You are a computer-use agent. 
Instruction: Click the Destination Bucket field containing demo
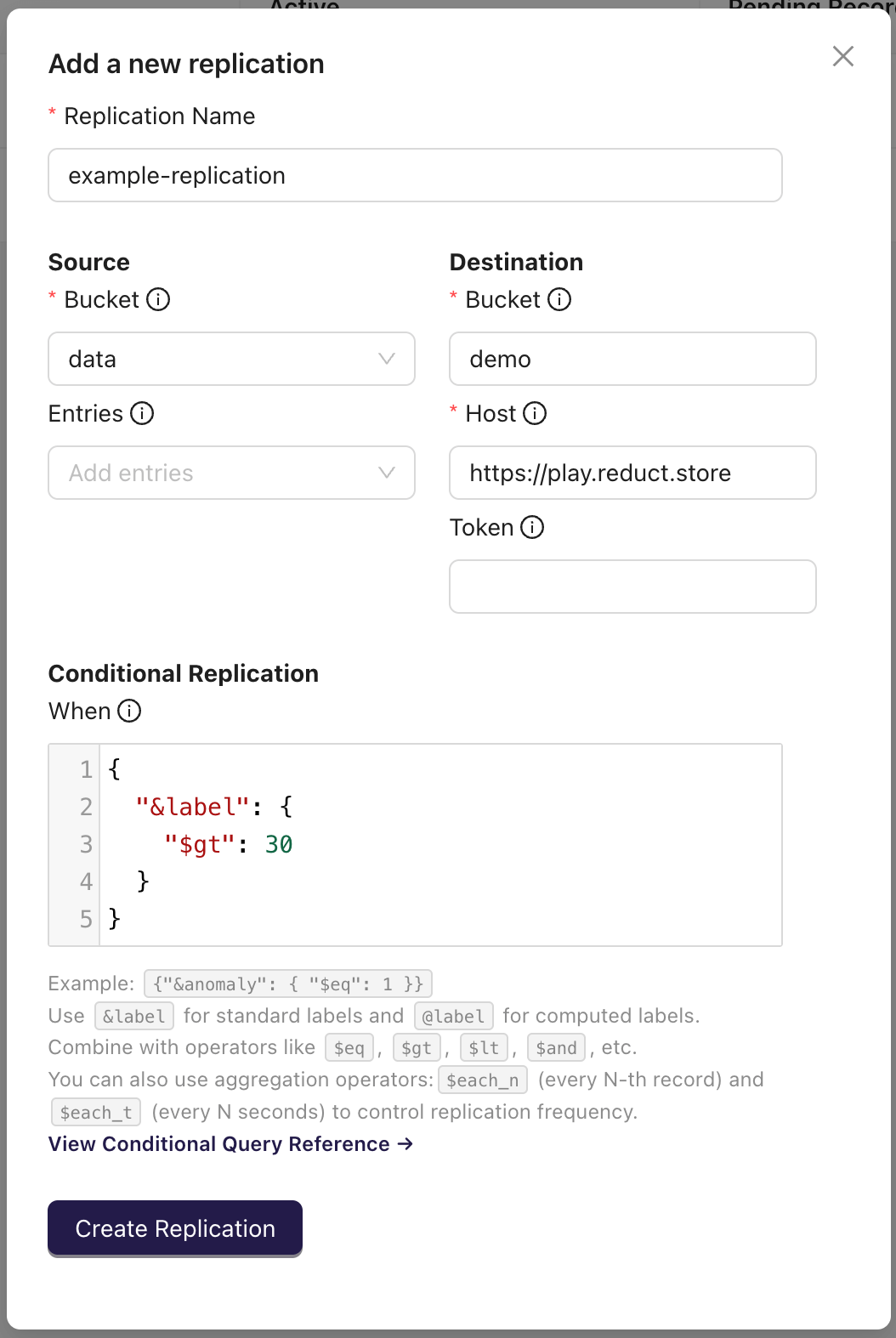point(632,359)
